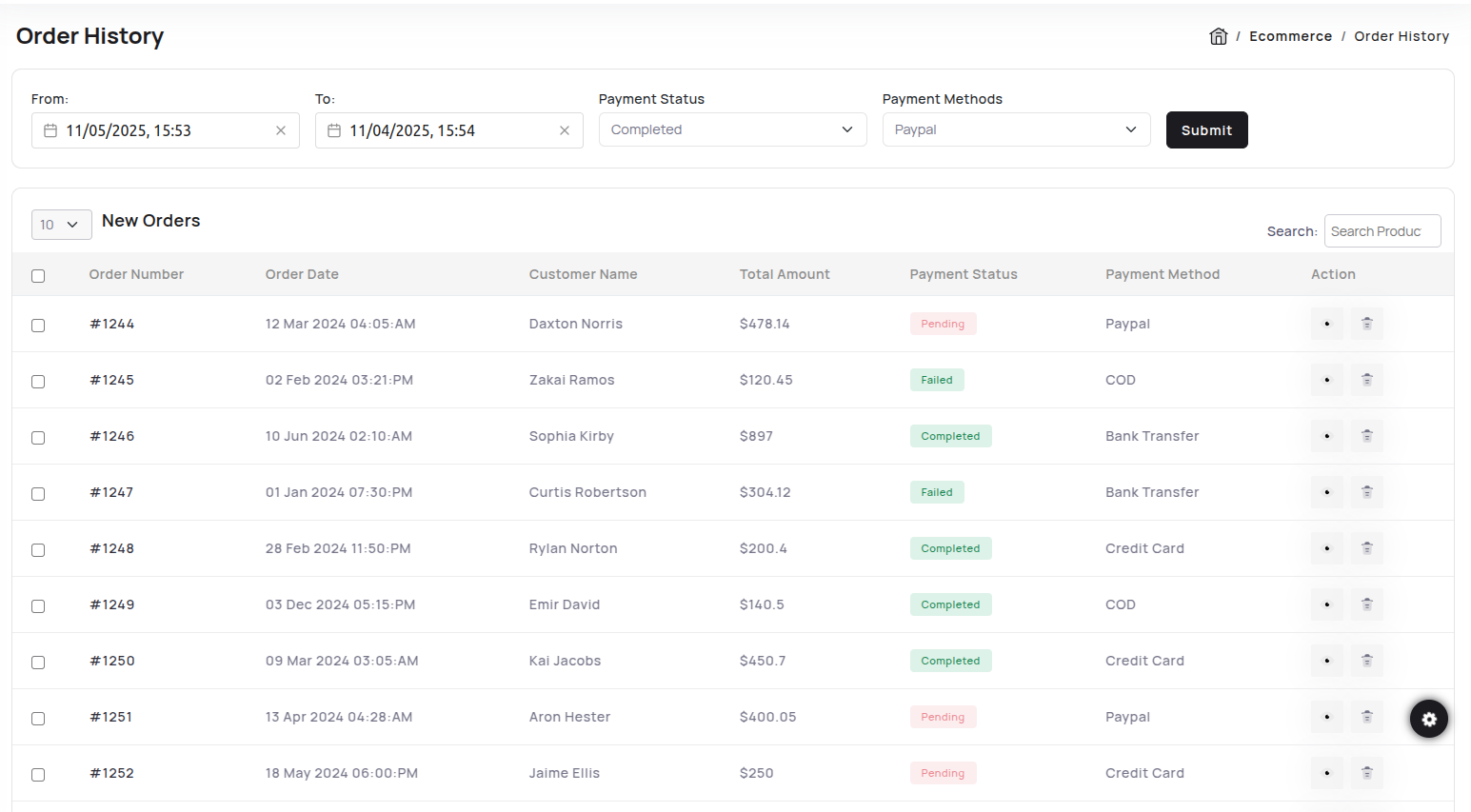Screen dimensions: 1471x812
Task: Open the calendar icon in the From field
Action: click(x=50, y=130)
